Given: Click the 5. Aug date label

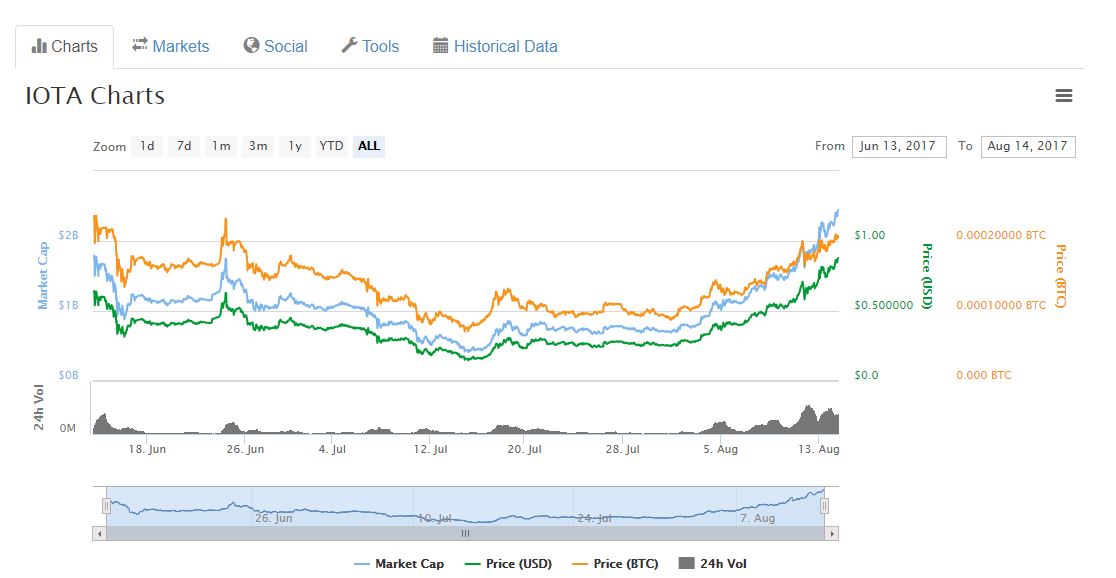Looking at the screenshot, I should click(x=720, y=449).
